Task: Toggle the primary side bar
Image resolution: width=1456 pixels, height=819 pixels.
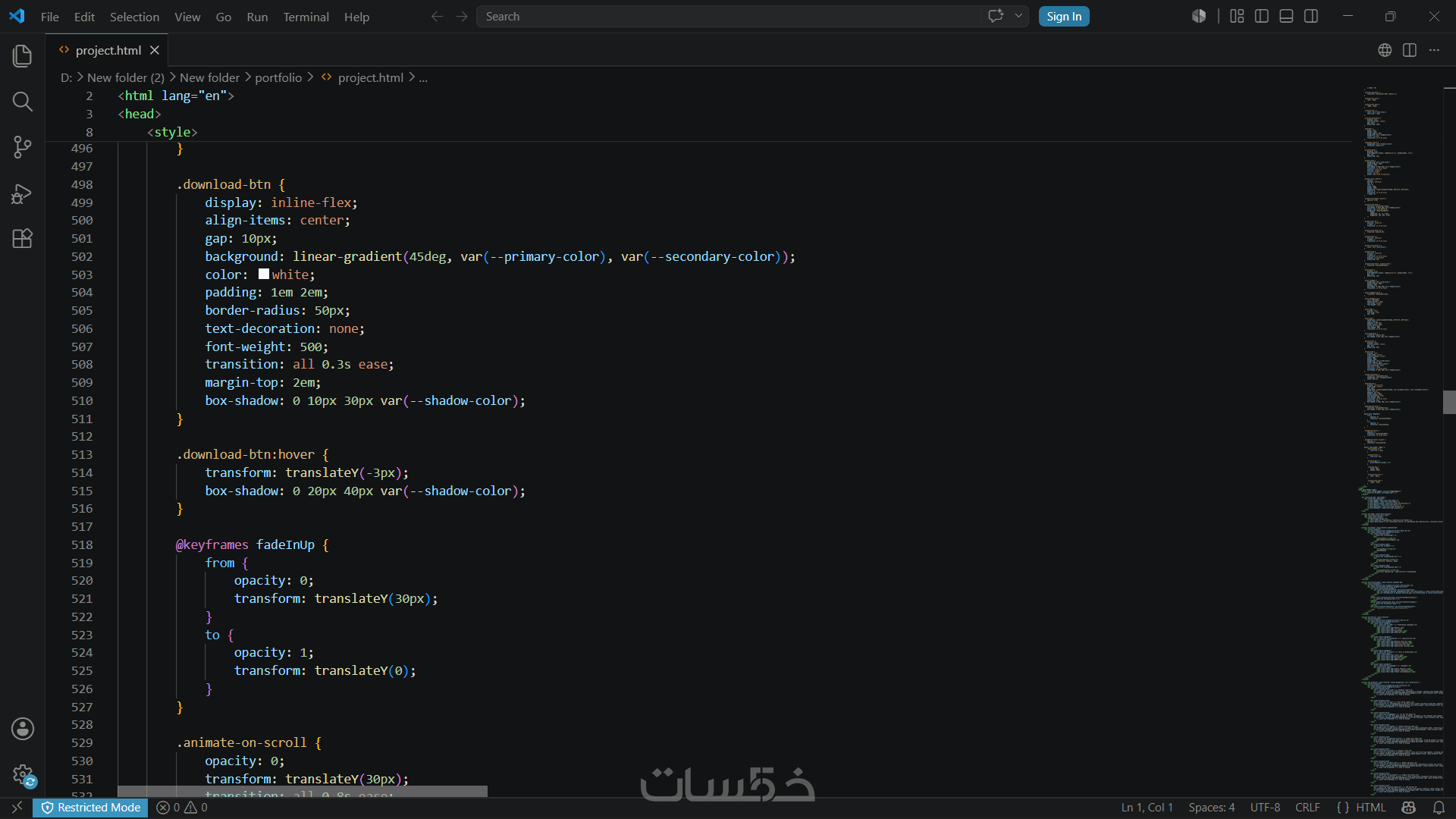Action: pos(1262,16)
